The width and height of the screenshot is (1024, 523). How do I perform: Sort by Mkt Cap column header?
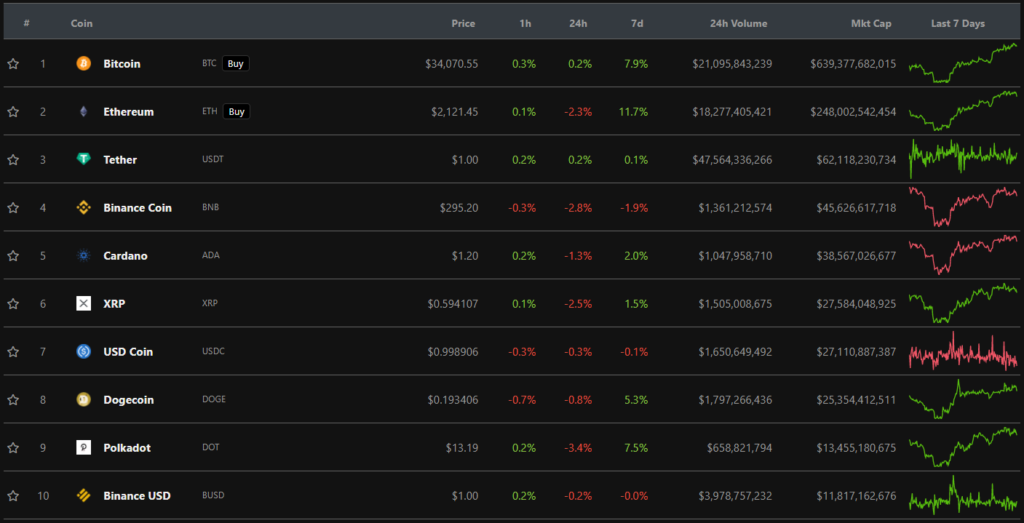click(x=870, y=23)
